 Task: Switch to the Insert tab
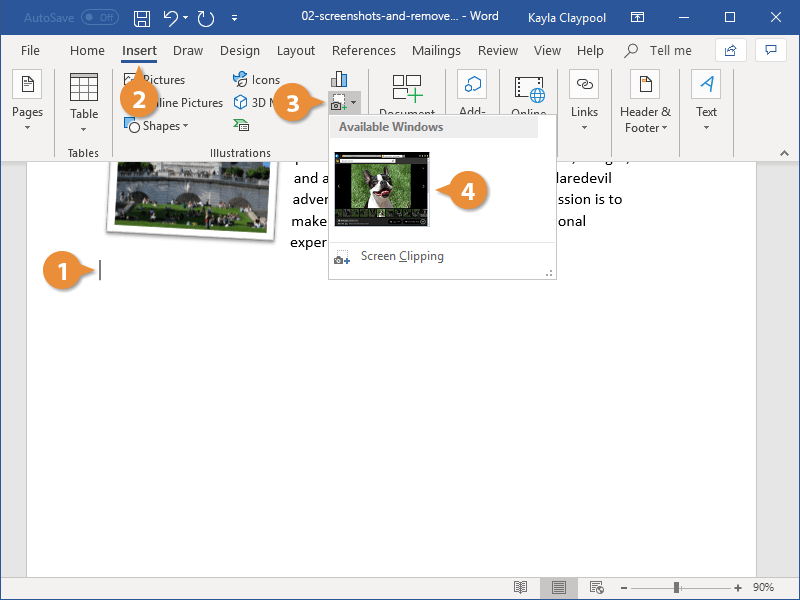coord(139,50)
